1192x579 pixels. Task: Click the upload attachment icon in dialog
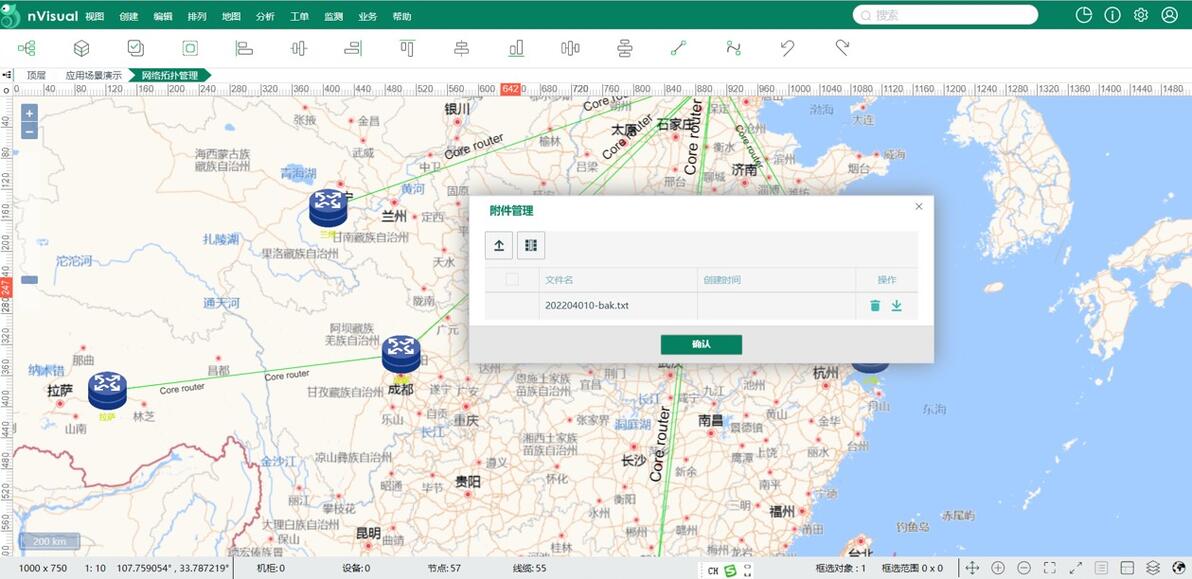click(499, 245)
